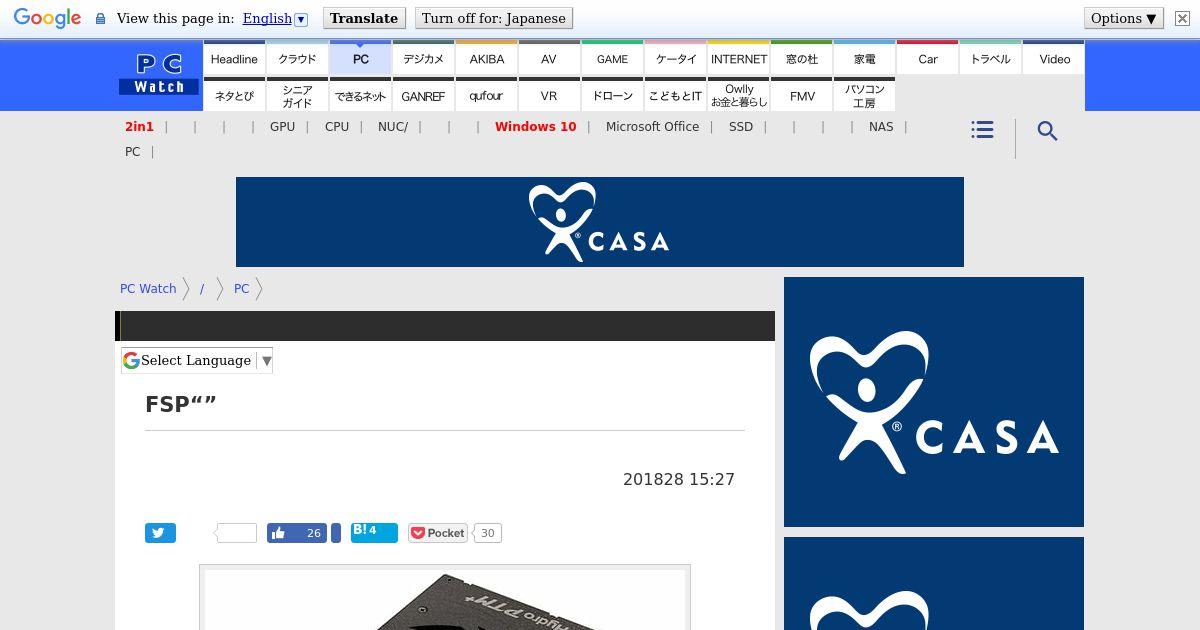Open the VR tab
1200x630 pixels.
coord(549,95)
